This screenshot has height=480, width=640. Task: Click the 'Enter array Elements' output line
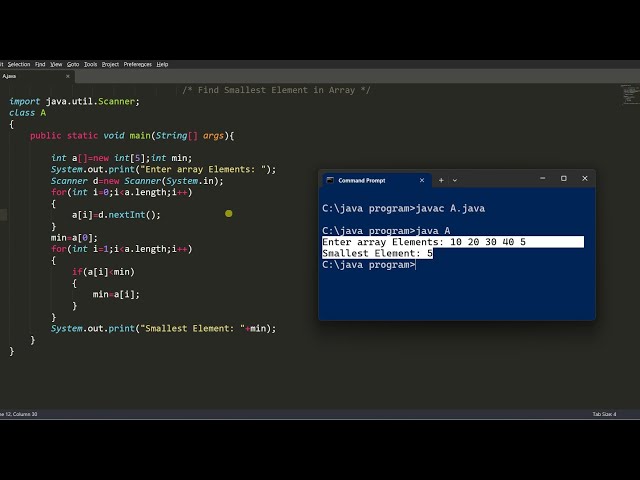point(453,242)
